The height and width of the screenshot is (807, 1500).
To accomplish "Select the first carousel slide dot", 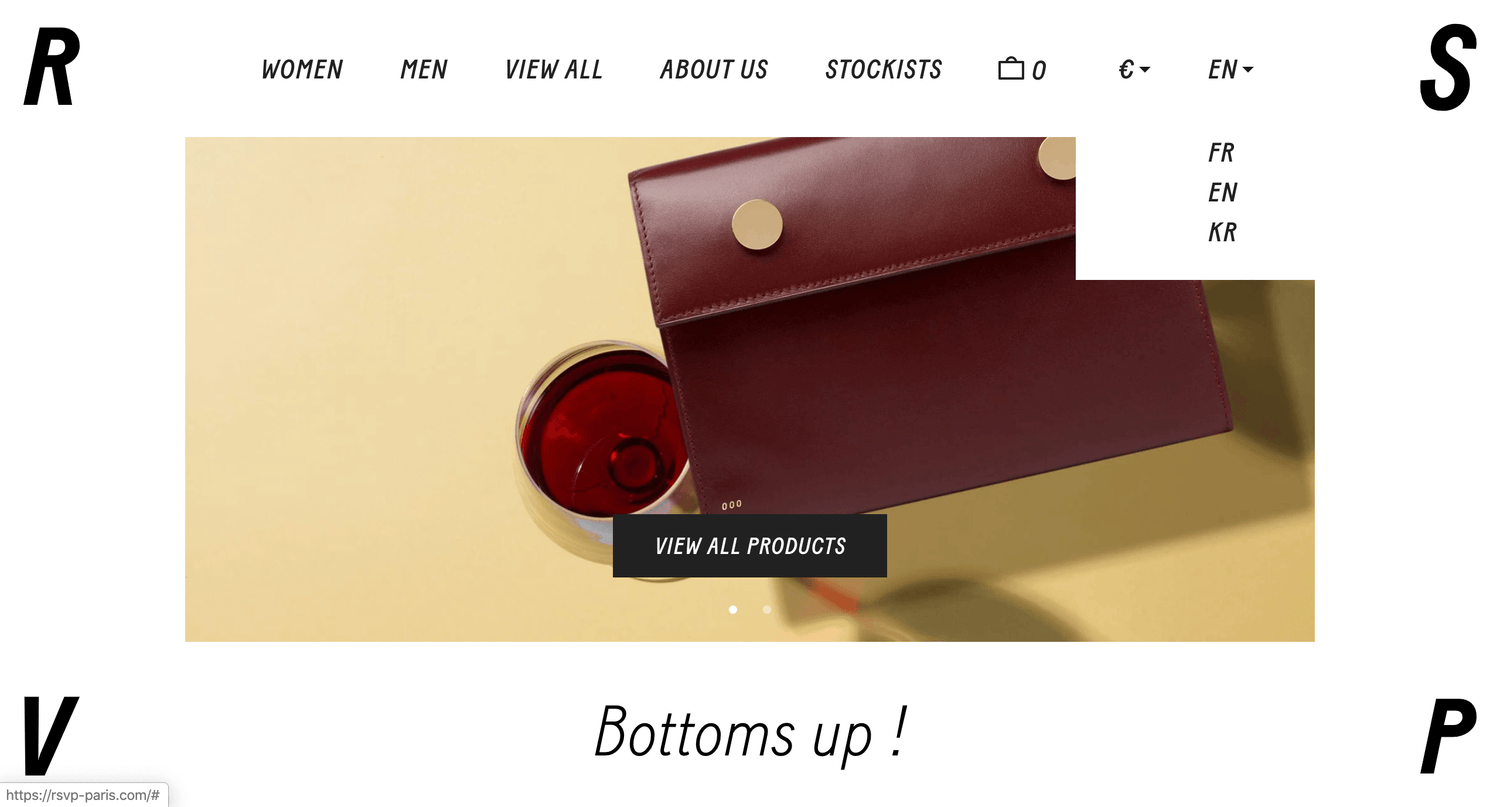I will coord(733,609).
